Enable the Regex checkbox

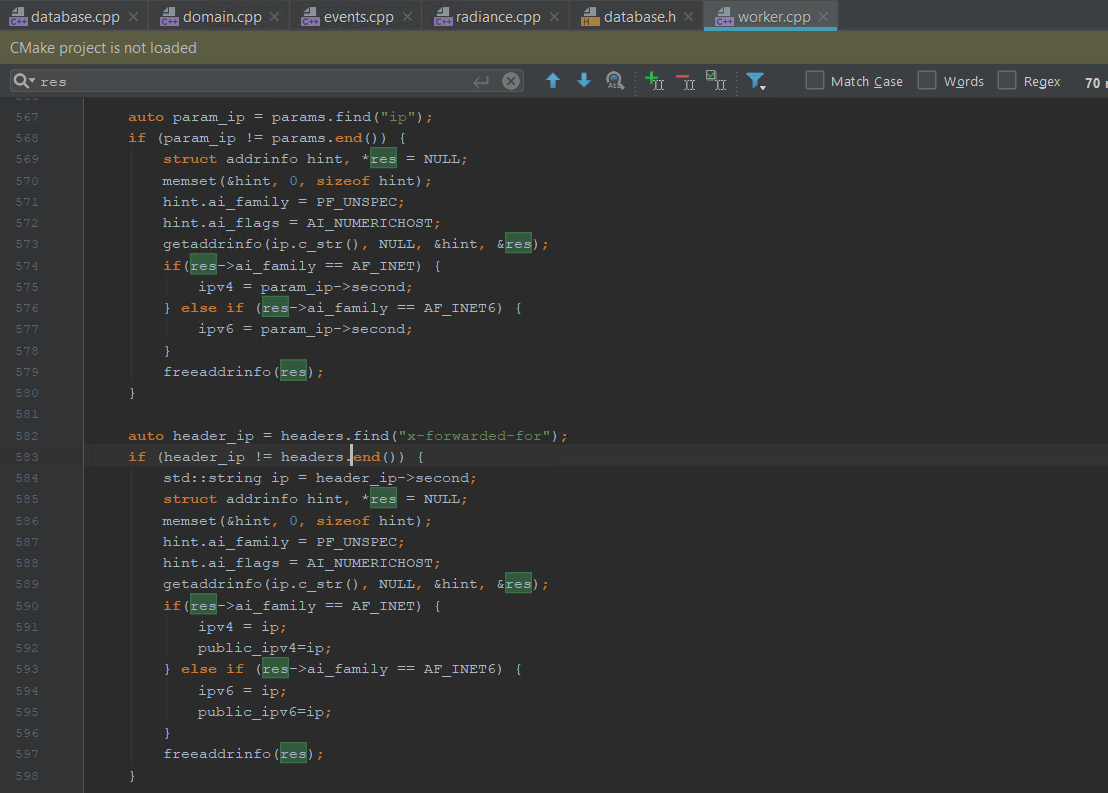point(1006,81)
